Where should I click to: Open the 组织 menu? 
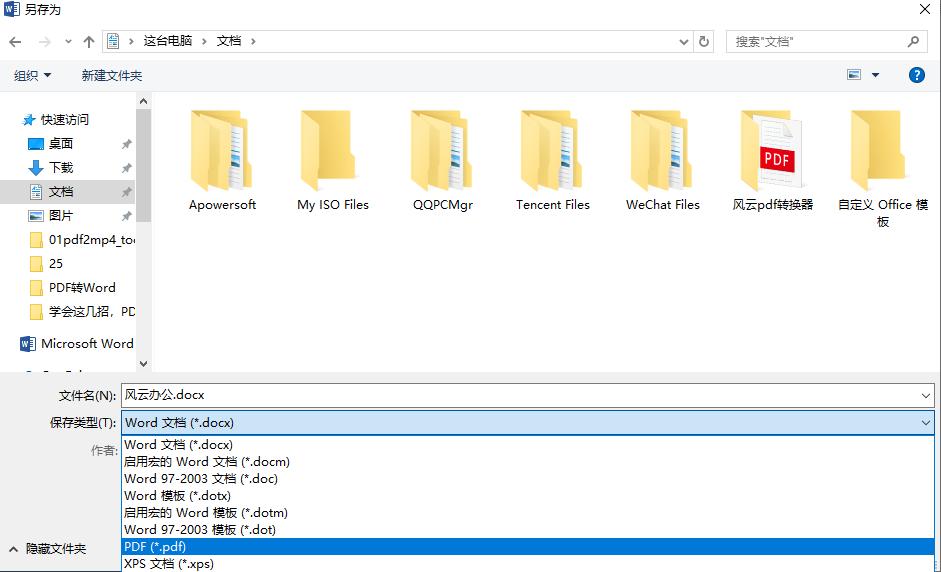[x=32, y=76]
